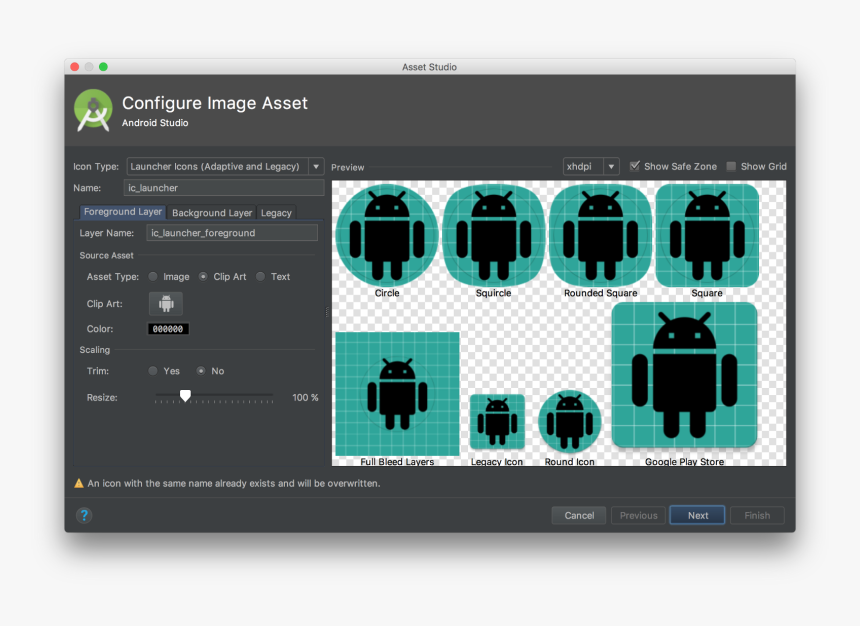Choose Clip Art asset type radio button
This screenshot has width=860, height=626.
click(x=203, y=277)
